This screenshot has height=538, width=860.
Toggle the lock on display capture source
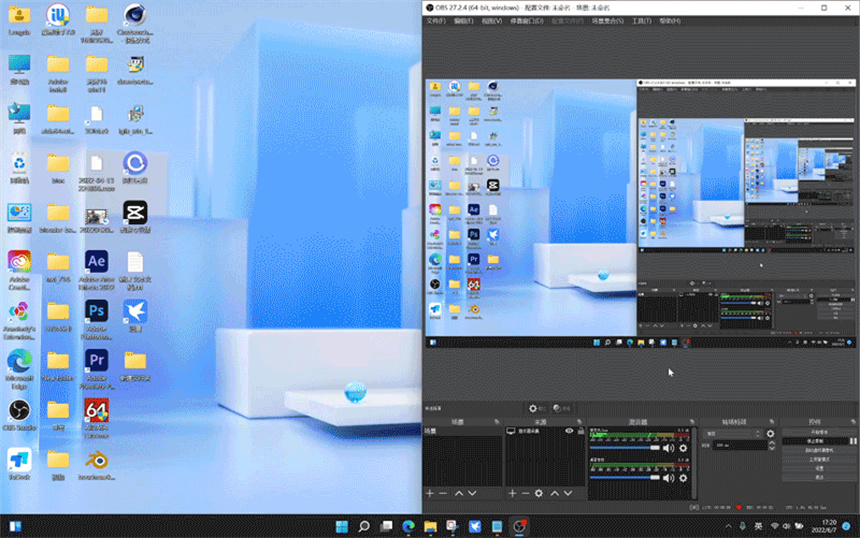581,431
